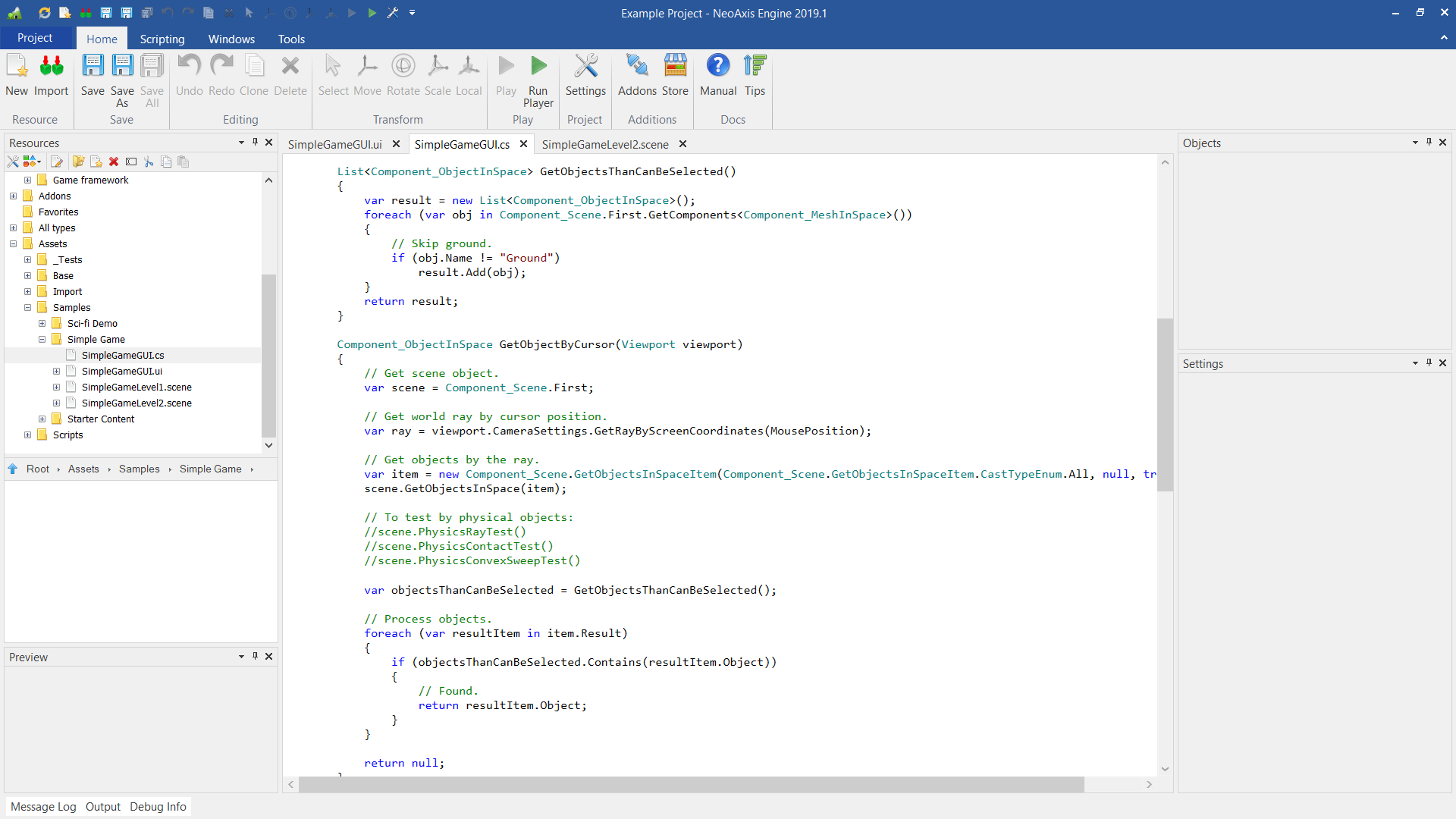Click the Tips icon
This screenshot has width=1456, height=819.
click(x=755, y=67)
